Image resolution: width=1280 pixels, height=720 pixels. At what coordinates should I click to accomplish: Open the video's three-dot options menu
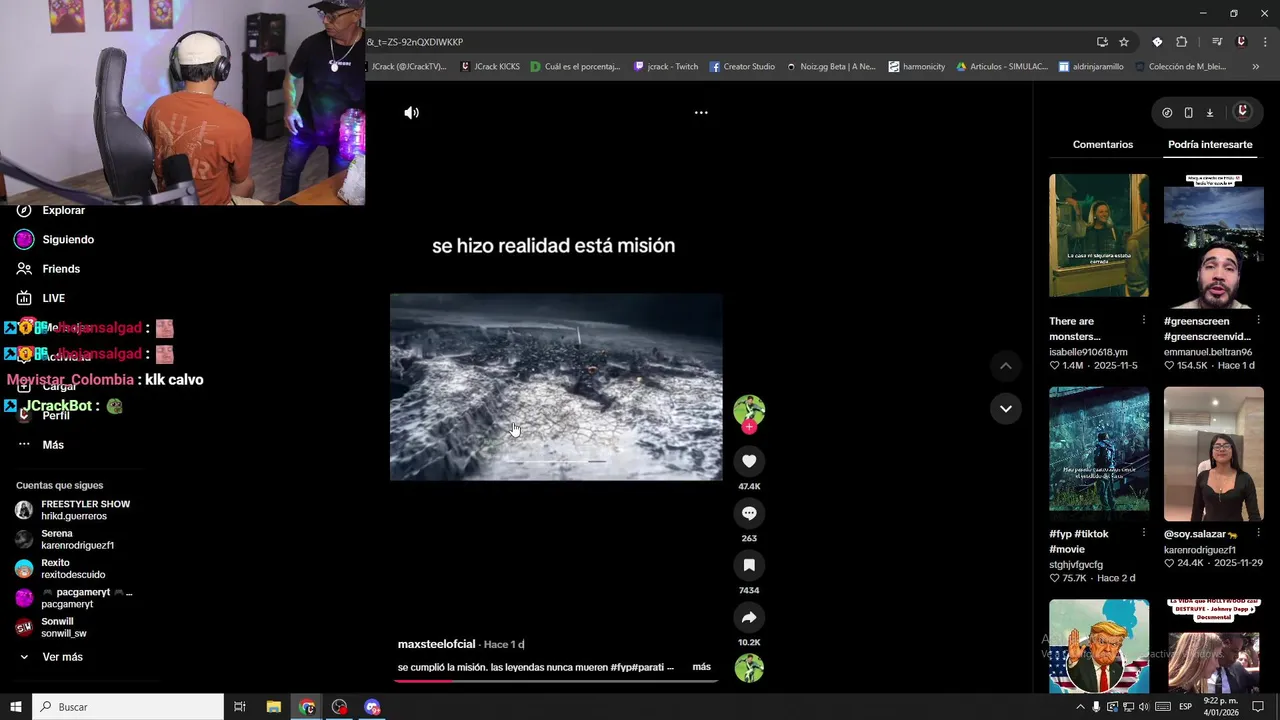(x=701, y=113)
